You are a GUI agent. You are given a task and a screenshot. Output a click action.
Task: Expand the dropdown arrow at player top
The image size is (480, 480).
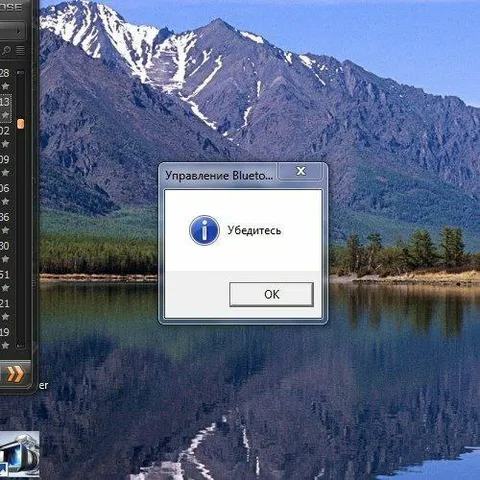(x=18, y=32)
